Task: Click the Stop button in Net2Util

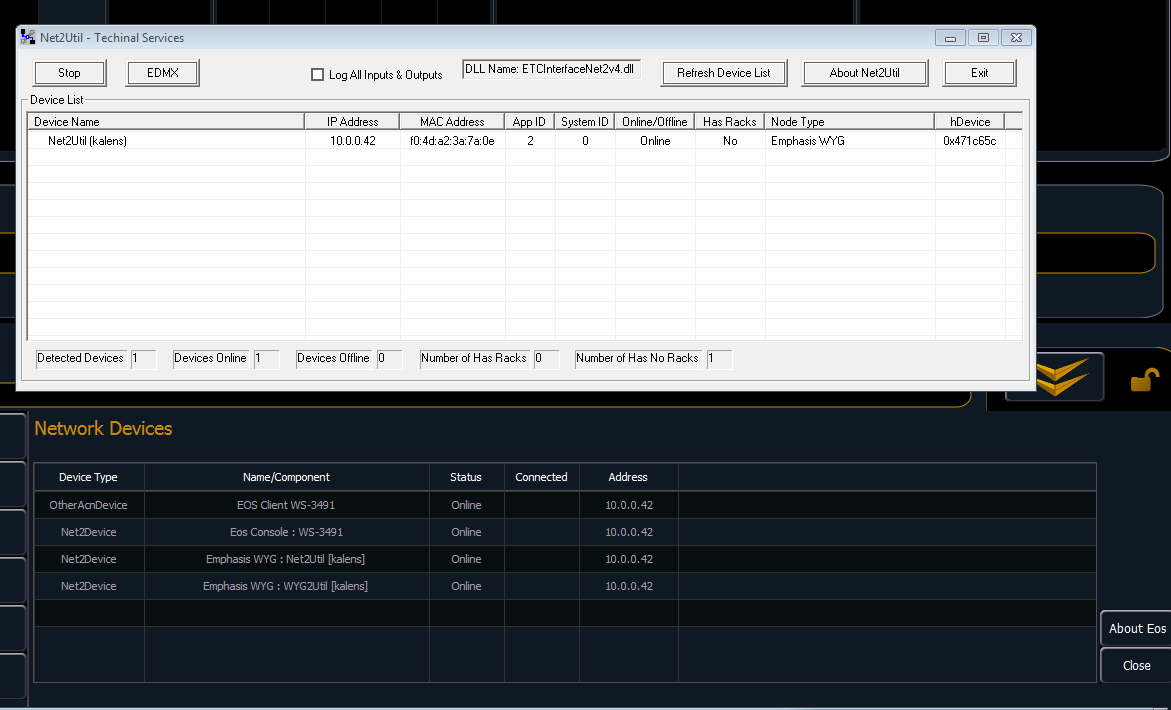Action: [x=69, y=73]
